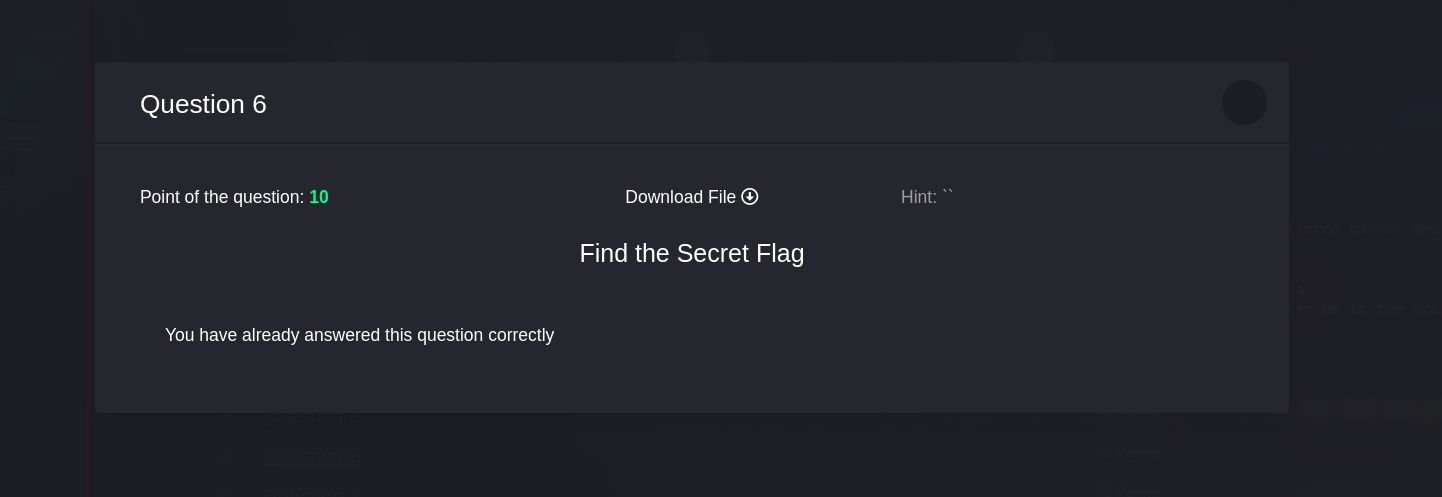Select the backtick hint value
This screenshot has height=497, width=1442.
coord(948,194)
